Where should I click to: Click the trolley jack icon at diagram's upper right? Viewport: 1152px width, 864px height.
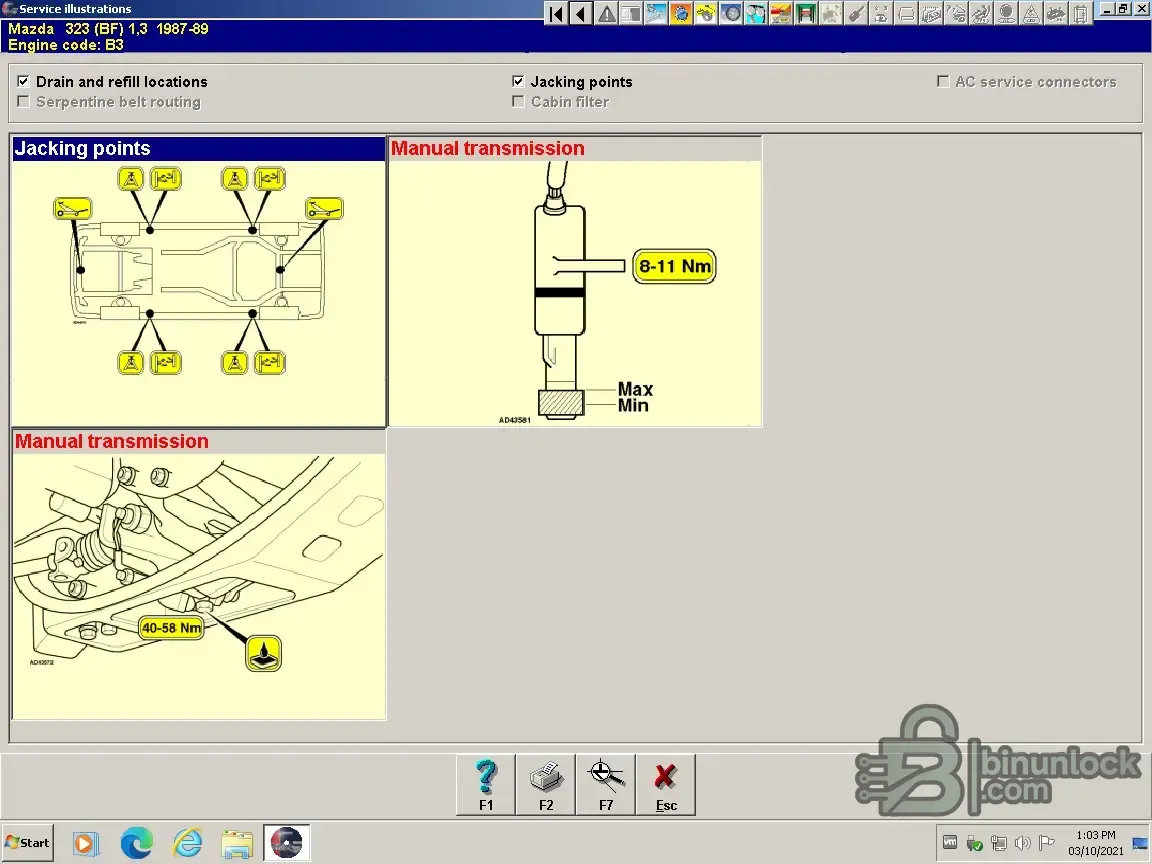pos(324,209)
